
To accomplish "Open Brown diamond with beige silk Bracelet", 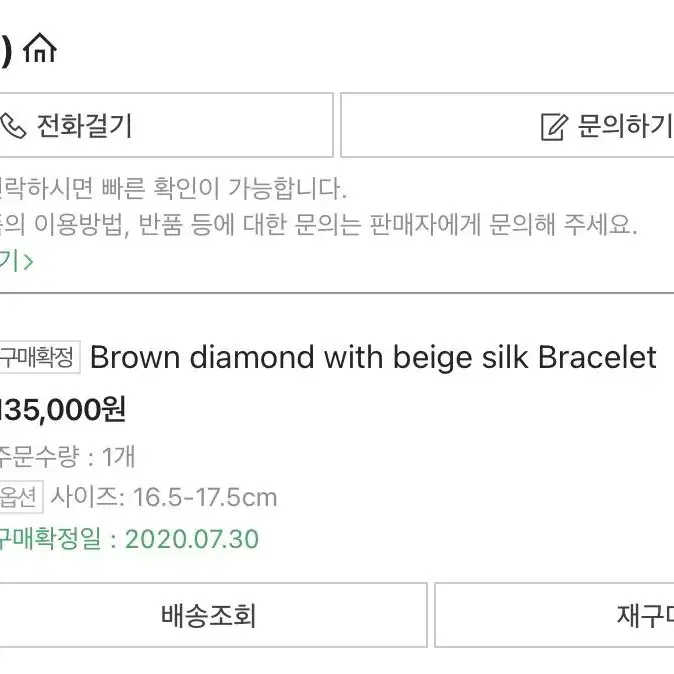I will (x=373, y=358).
